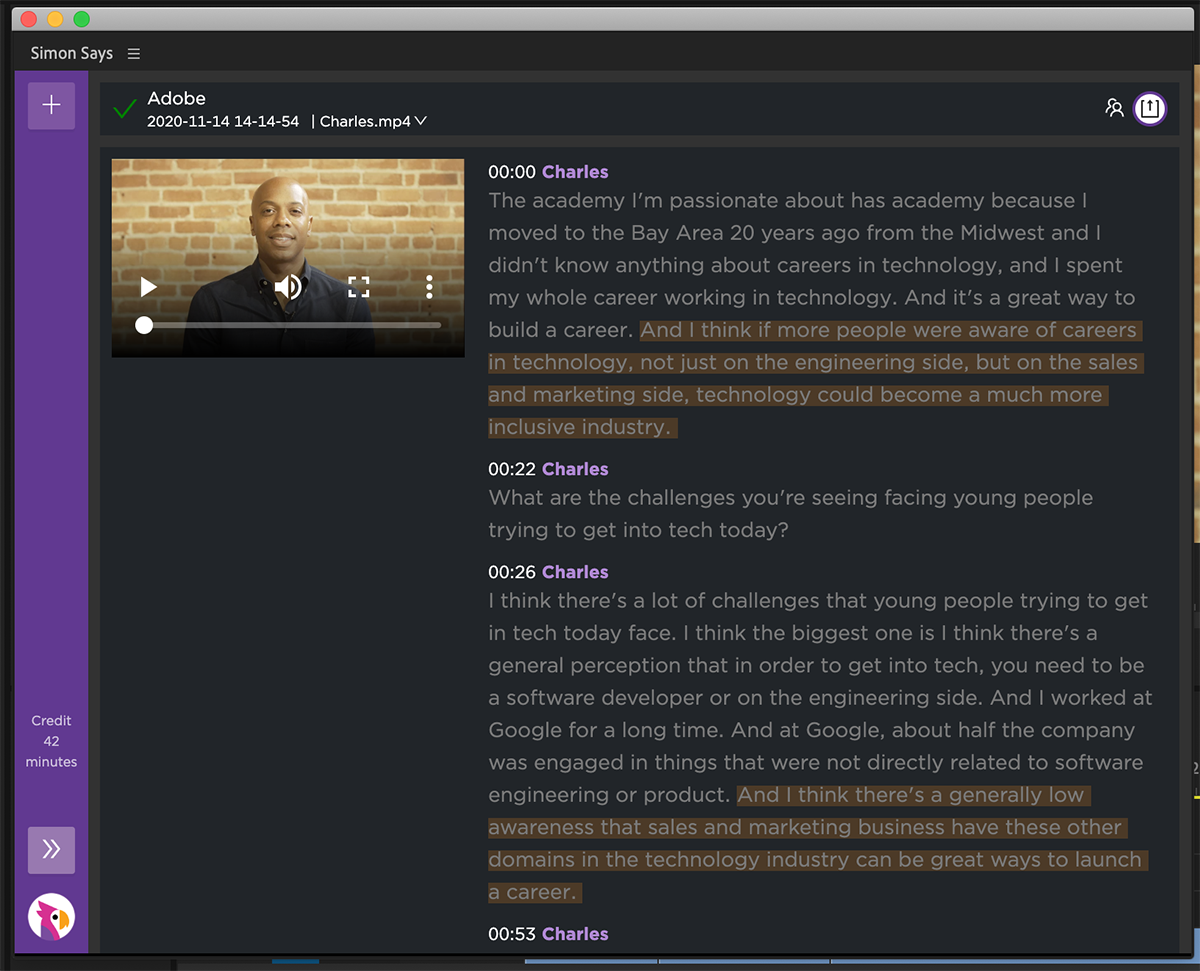
Task: Open video more options menu
Action: [x=429, y=288]
